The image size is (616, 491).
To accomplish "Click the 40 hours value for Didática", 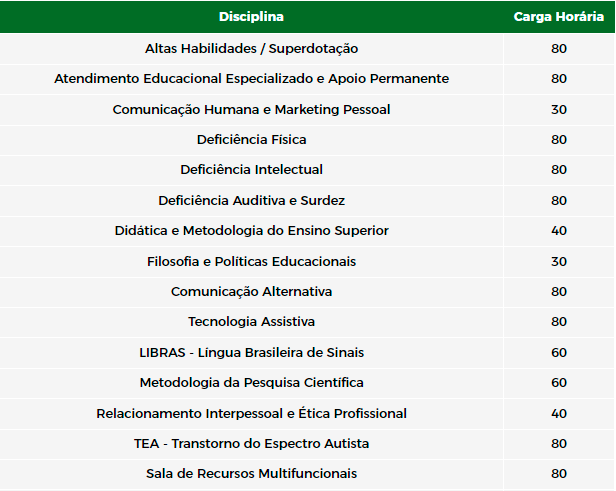I will 559,231.
